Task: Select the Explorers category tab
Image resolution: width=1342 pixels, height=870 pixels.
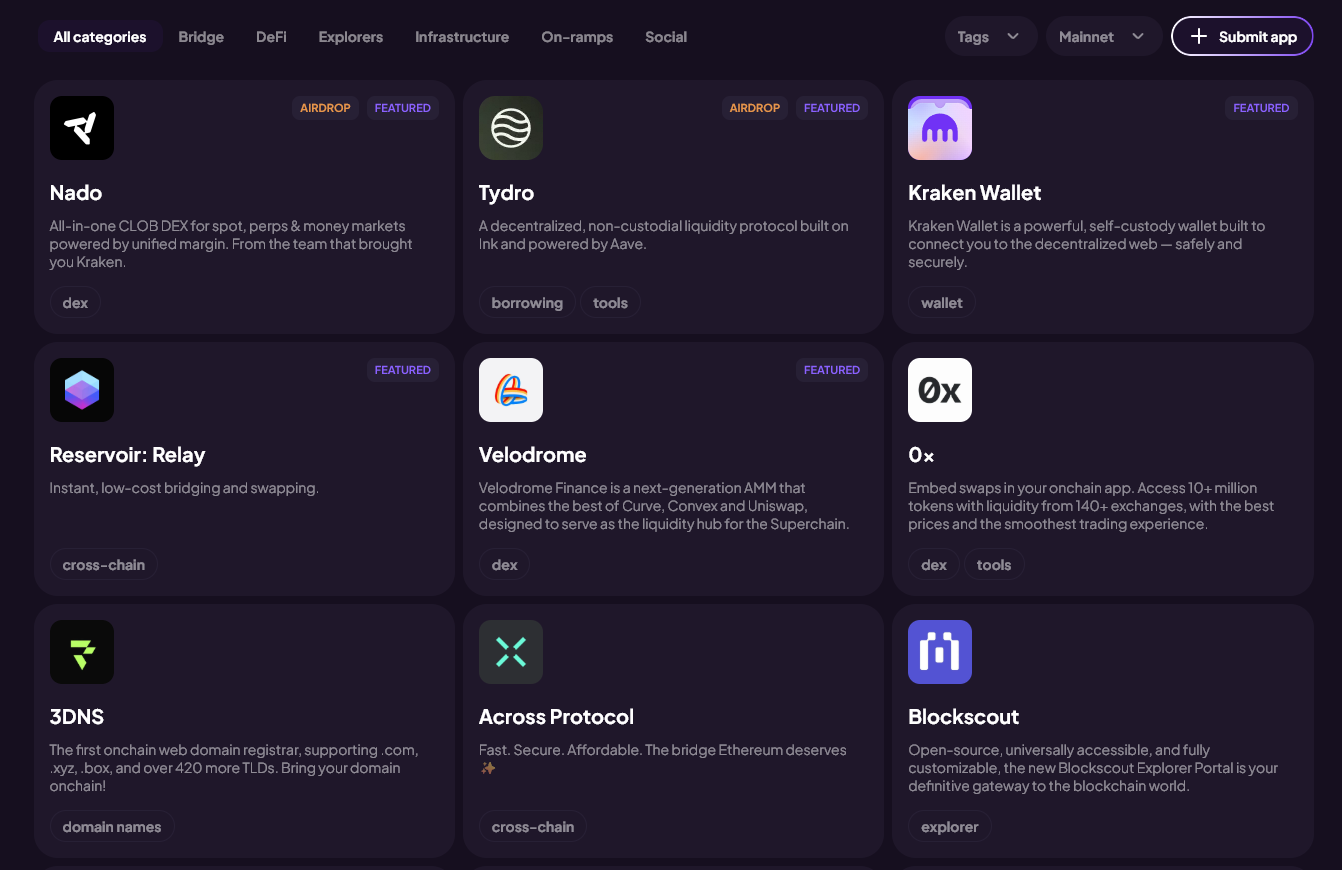Action: (350, 36)
